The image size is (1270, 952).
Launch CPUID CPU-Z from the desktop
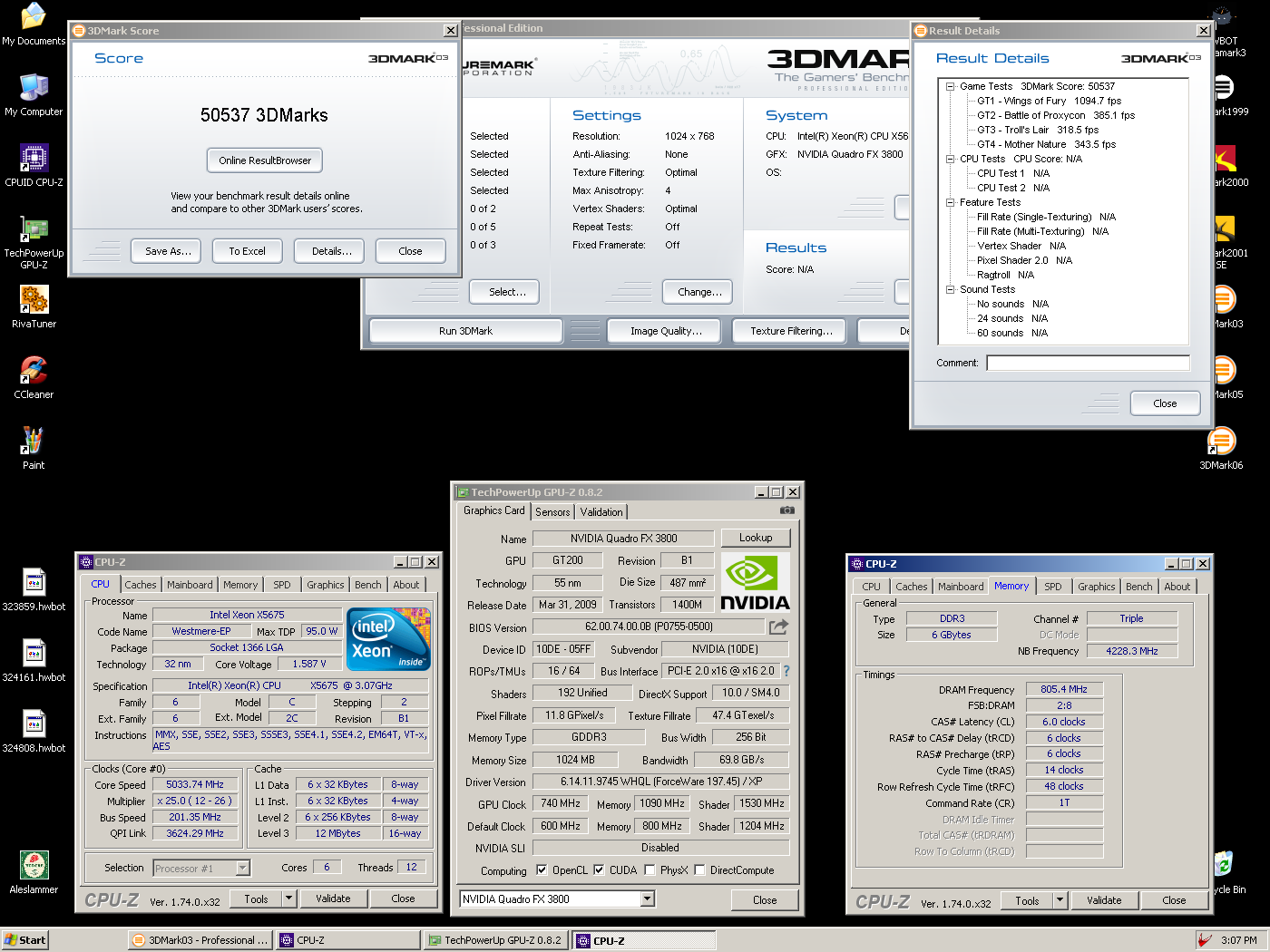[x=34, y=166]
